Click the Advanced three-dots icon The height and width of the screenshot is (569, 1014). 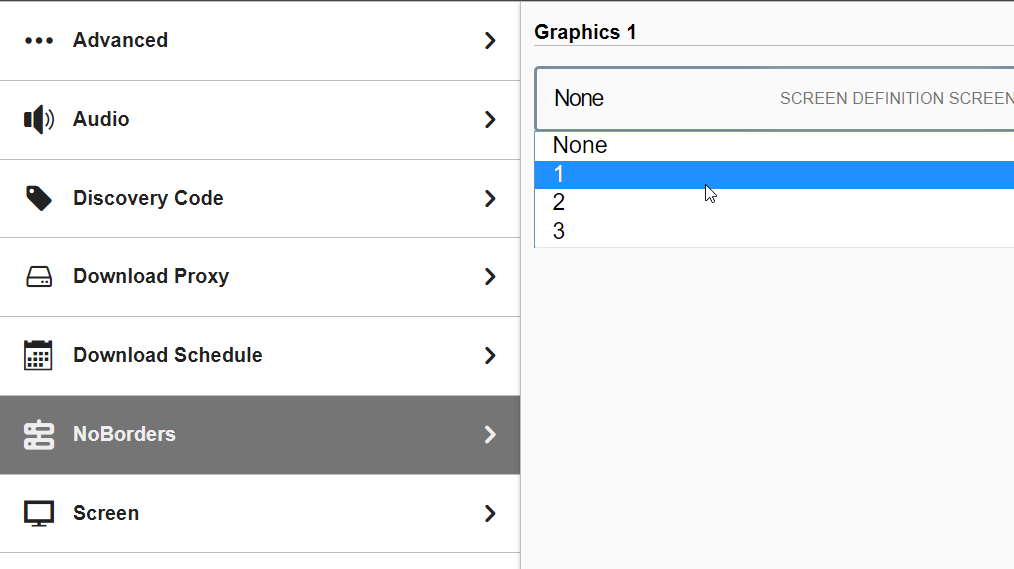(39, 41)
